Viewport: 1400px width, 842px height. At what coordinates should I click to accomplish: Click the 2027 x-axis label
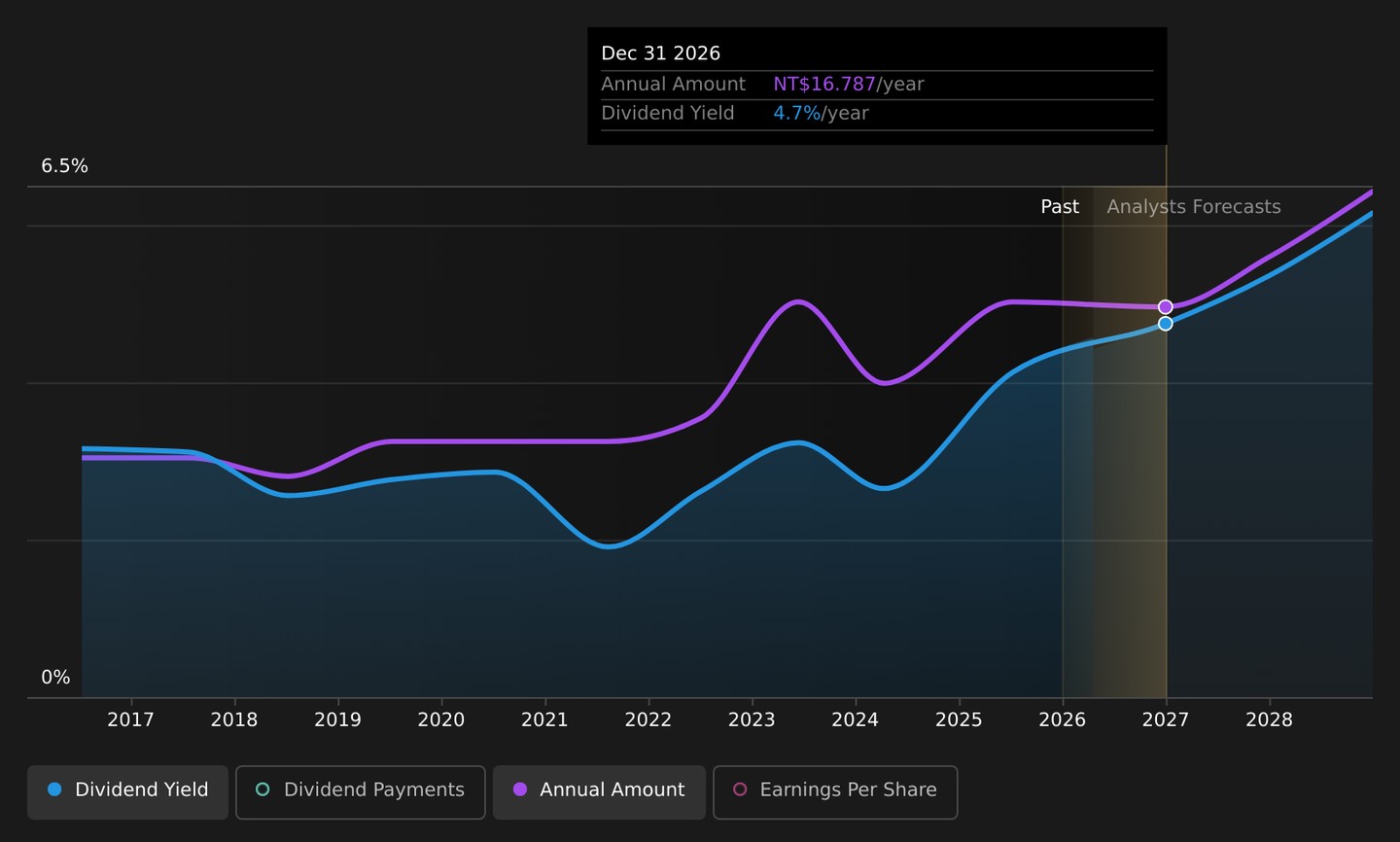[x=1166, y=720]
